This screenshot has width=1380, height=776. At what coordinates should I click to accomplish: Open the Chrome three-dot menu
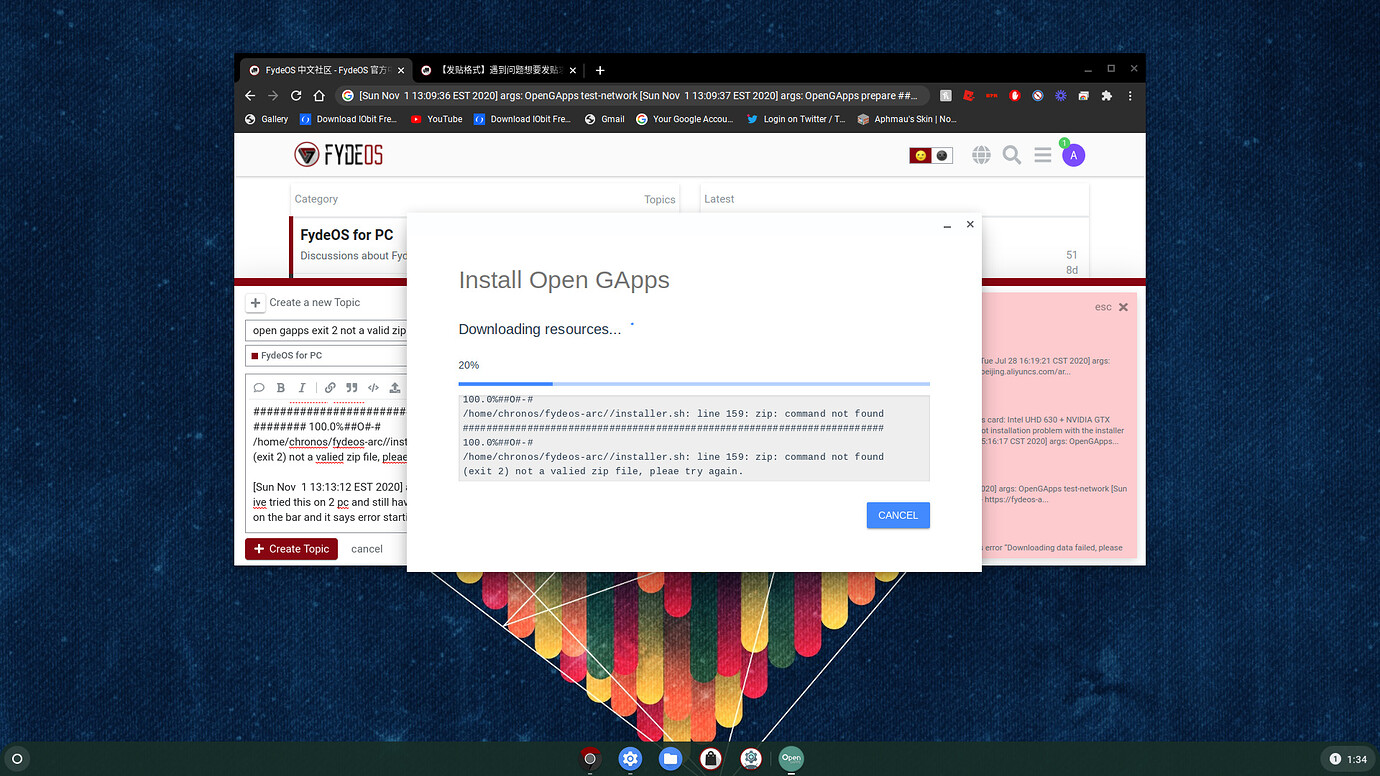click(x=1131, y=96)
